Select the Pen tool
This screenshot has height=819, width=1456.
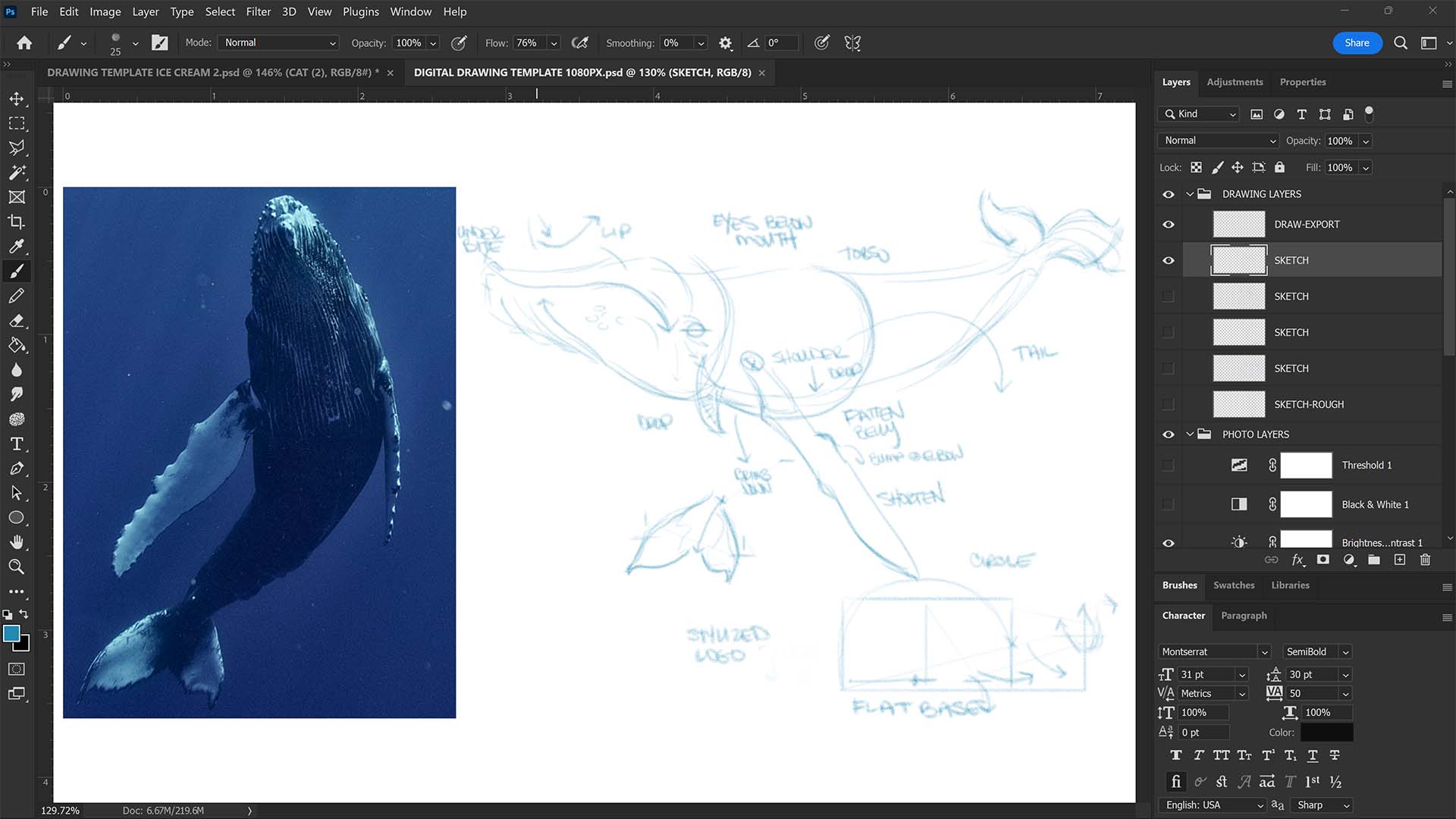(17, 469)
